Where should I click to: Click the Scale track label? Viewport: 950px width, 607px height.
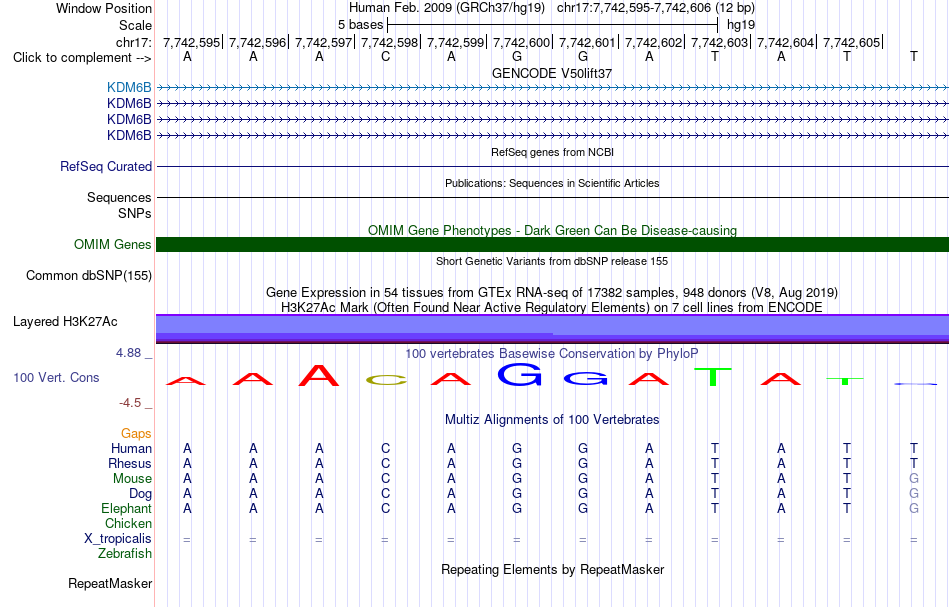tap(135, 25)
